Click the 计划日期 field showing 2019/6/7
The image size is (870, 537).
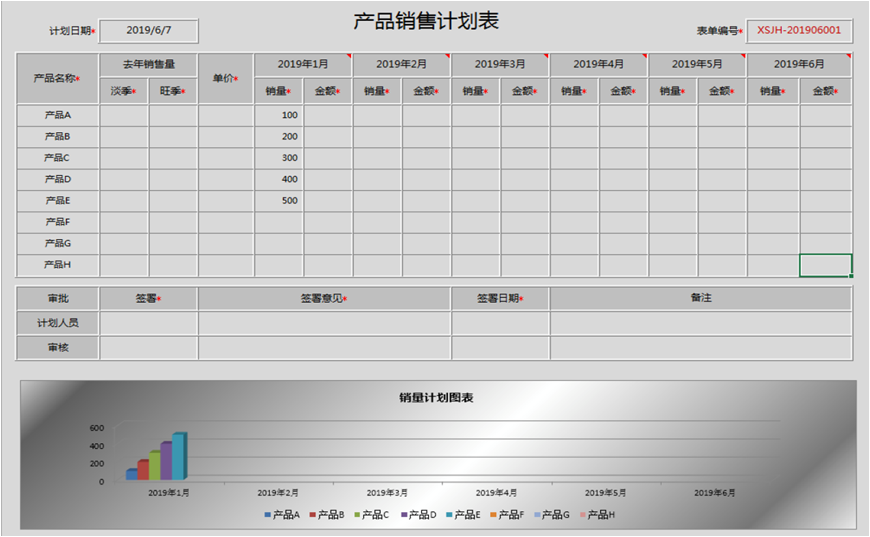click(x=148, y=31)
